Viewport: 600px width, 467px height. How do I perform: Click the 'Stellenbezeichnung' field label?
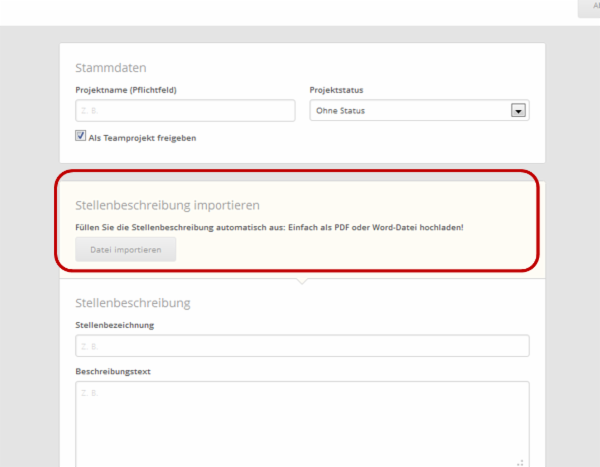[114, 325]
